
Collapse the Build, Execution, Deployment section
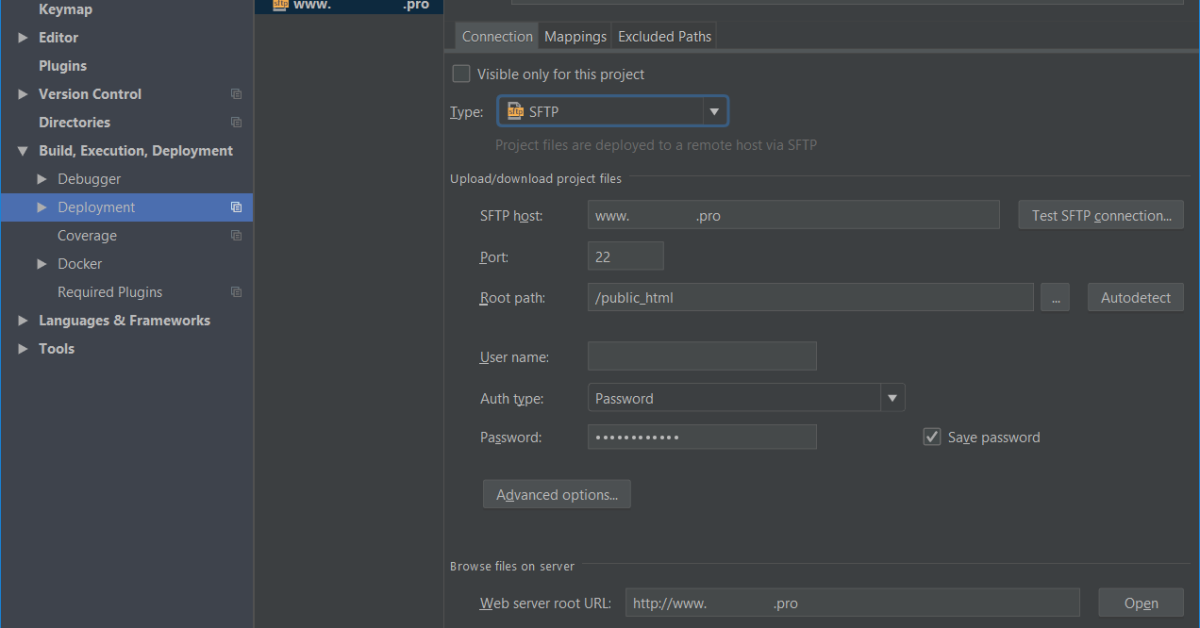pyautogui.click(x=22, y=150)
